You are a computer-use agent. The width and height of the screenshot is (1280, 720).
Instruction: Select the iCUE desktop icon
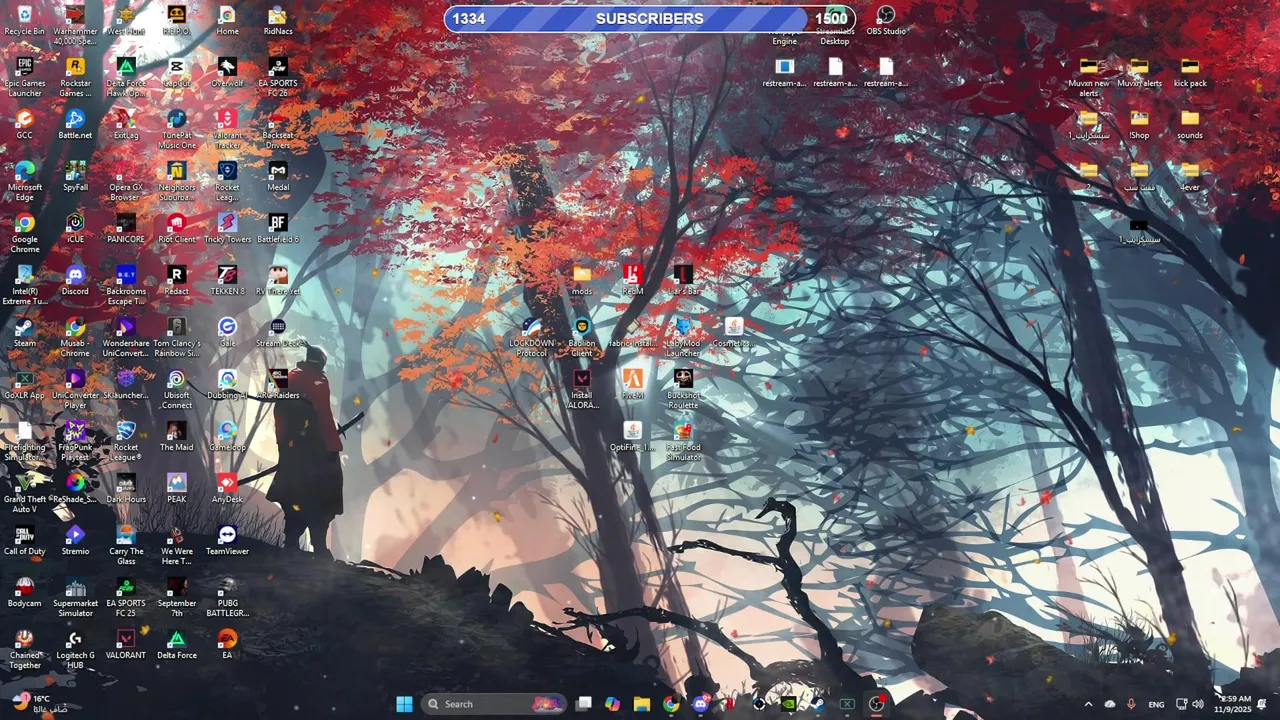(x=75, y=228)
